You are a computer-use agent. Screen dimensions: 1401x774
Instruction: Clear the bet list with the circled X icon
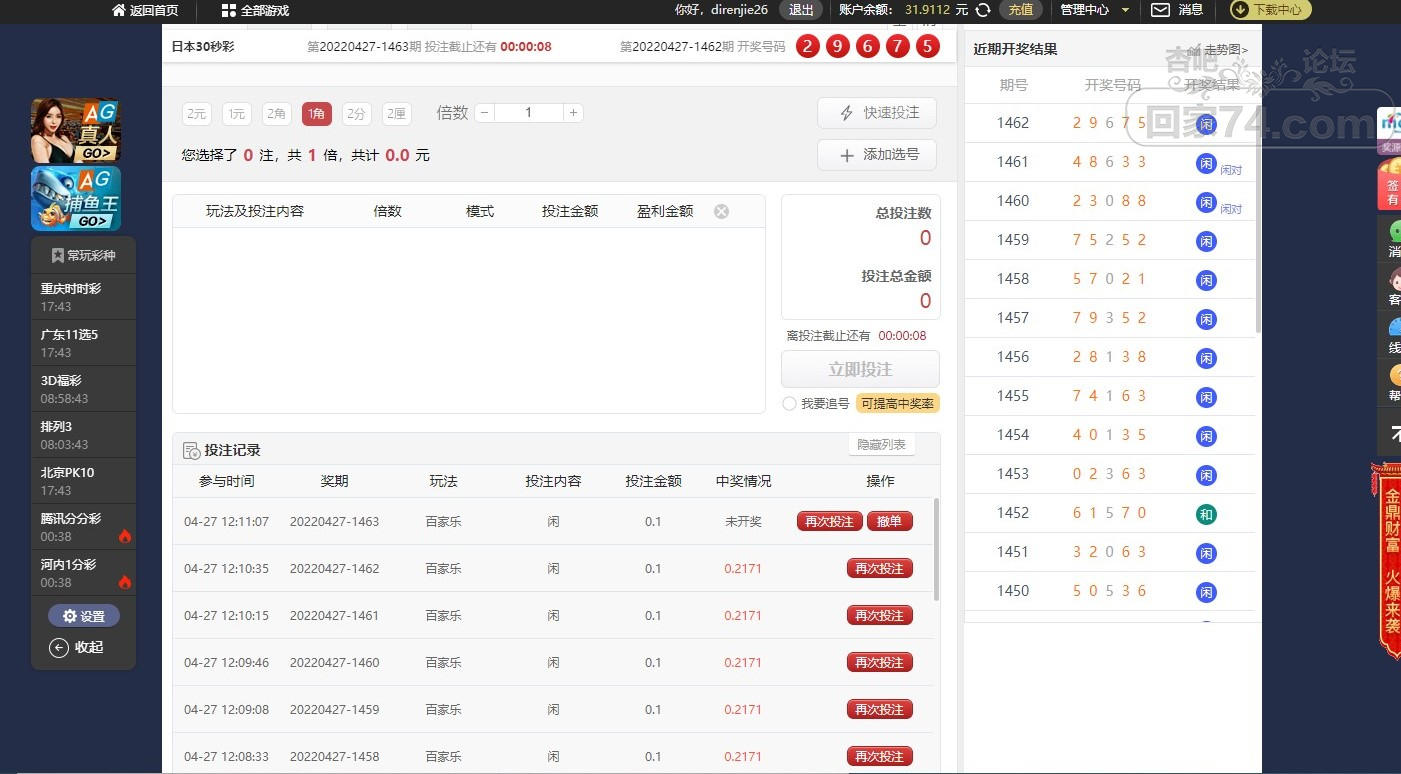[x=721, y=211]
